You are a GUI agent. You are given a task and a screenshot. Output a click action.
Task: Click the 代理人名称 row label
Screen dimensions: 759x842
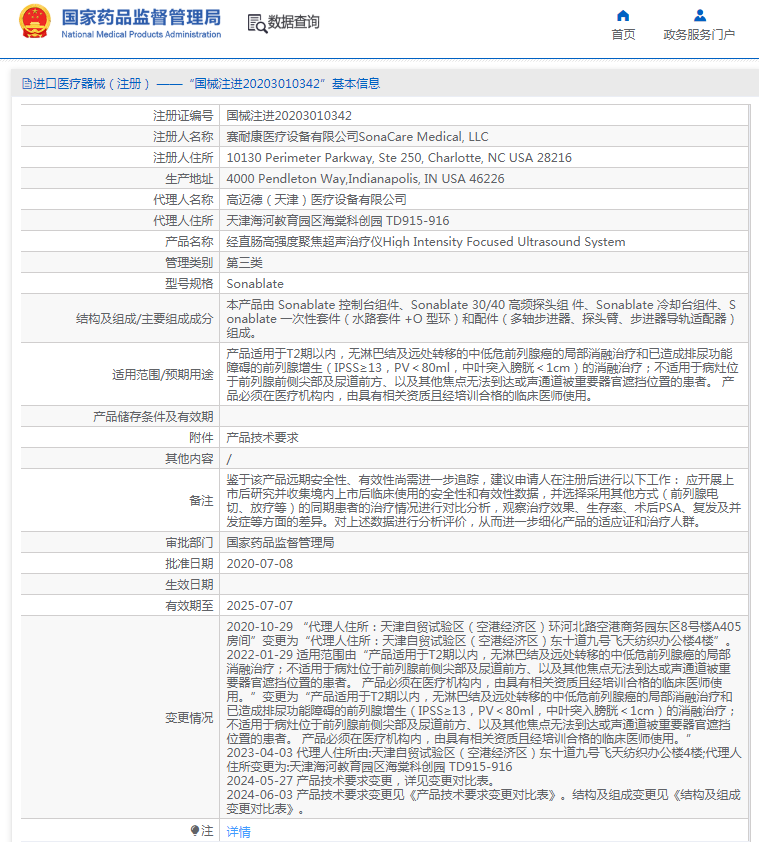pyautogui.click(x=183, y=199)
